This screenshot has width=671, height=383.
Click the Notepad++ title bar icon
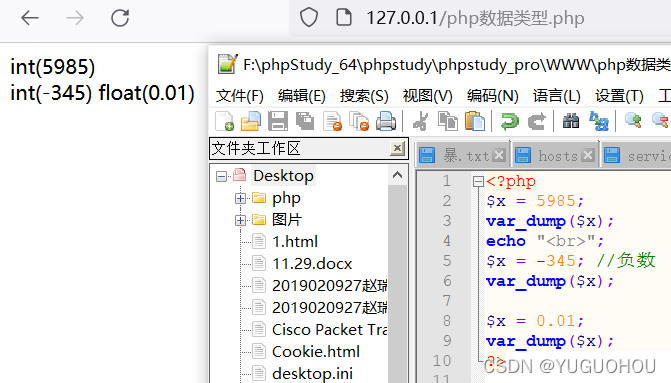pyautogui.click(x=227, y=64)
